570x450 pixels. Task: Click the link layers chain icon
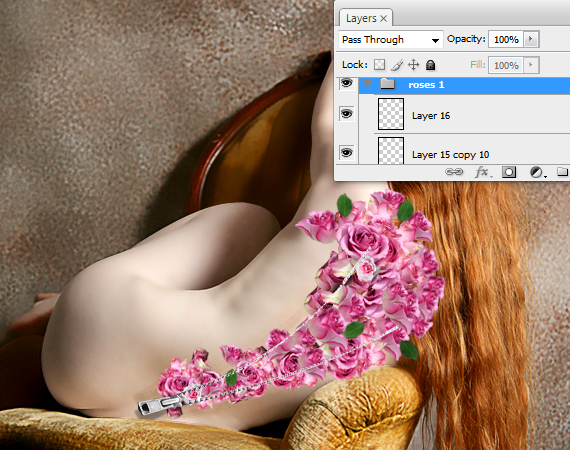pos(454,172)
